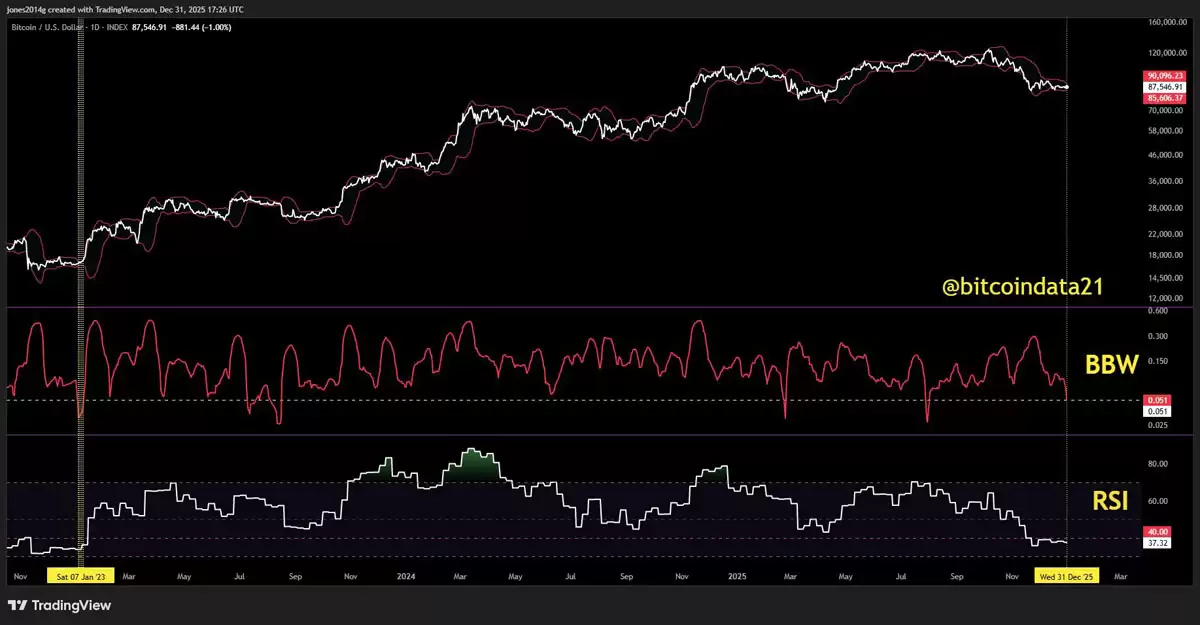Image resolution: width=1200 pixels, height=625 pixels.
Task: Click the RSI 80.00 axis label
Action: [1158, 464]
